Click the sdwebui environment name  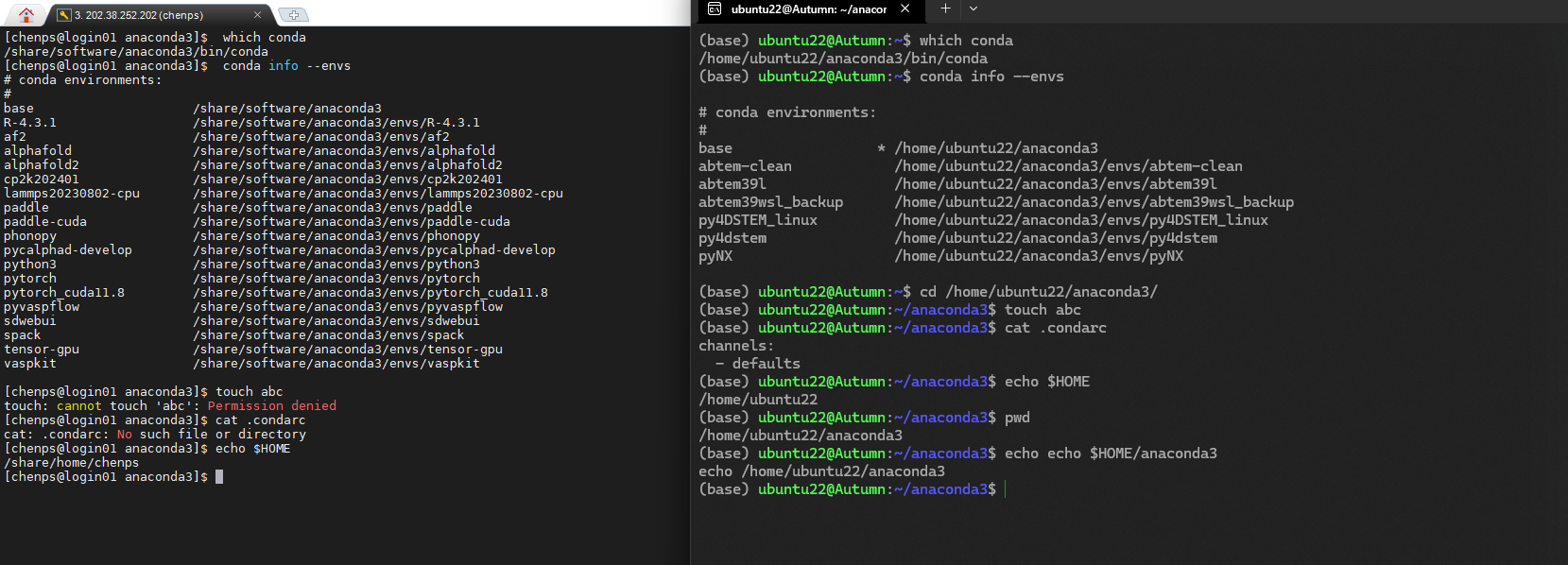[x=30, y=321]
